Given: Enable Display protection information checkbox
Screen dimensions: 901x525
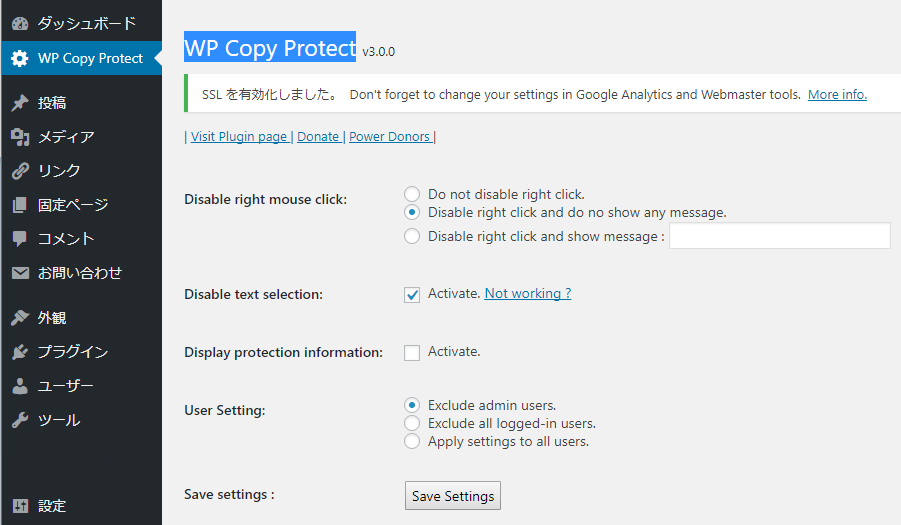Looking at the screenshot, I should (x=412, y=353).
